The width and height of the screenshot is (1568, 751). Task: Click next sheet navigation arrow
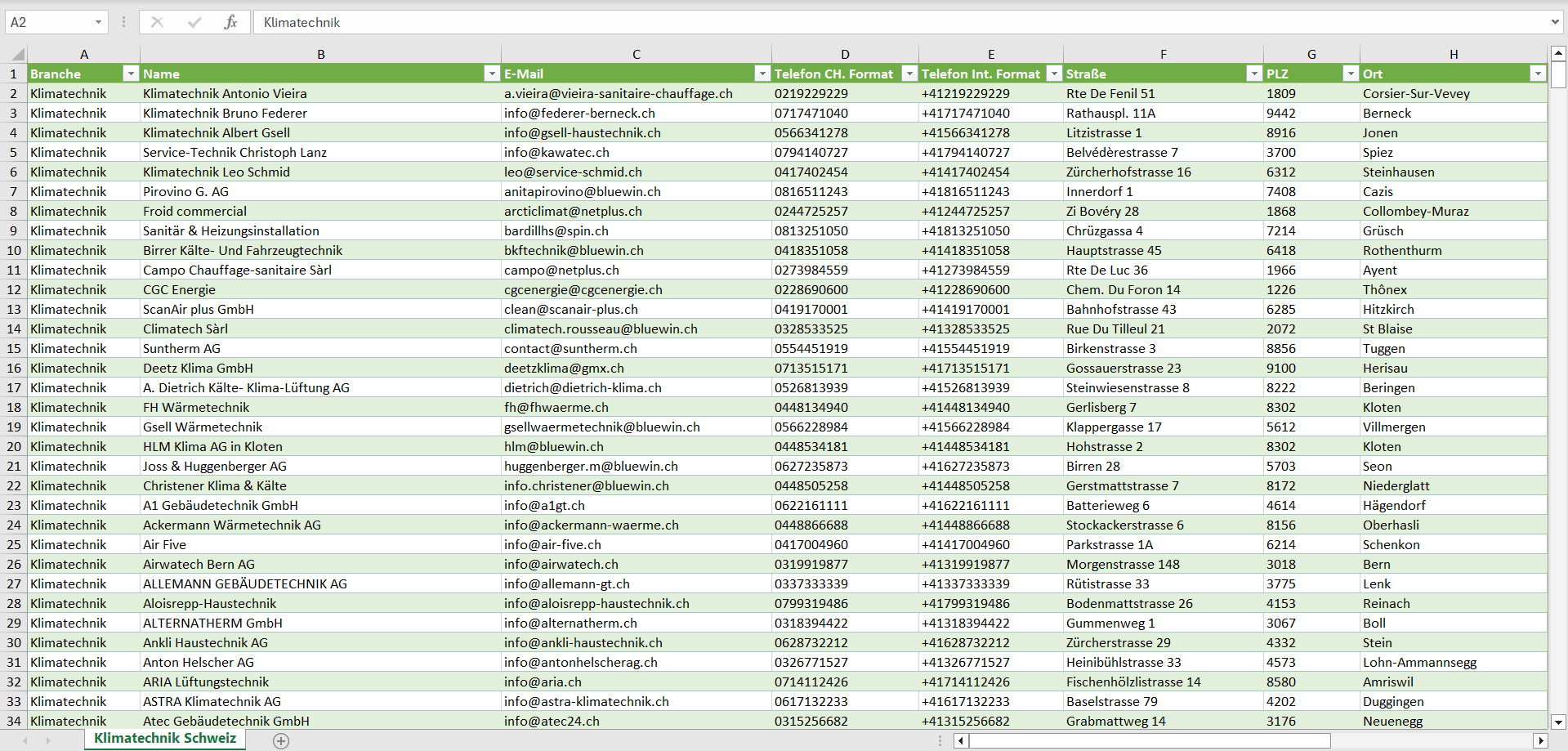tap(48, 740)
